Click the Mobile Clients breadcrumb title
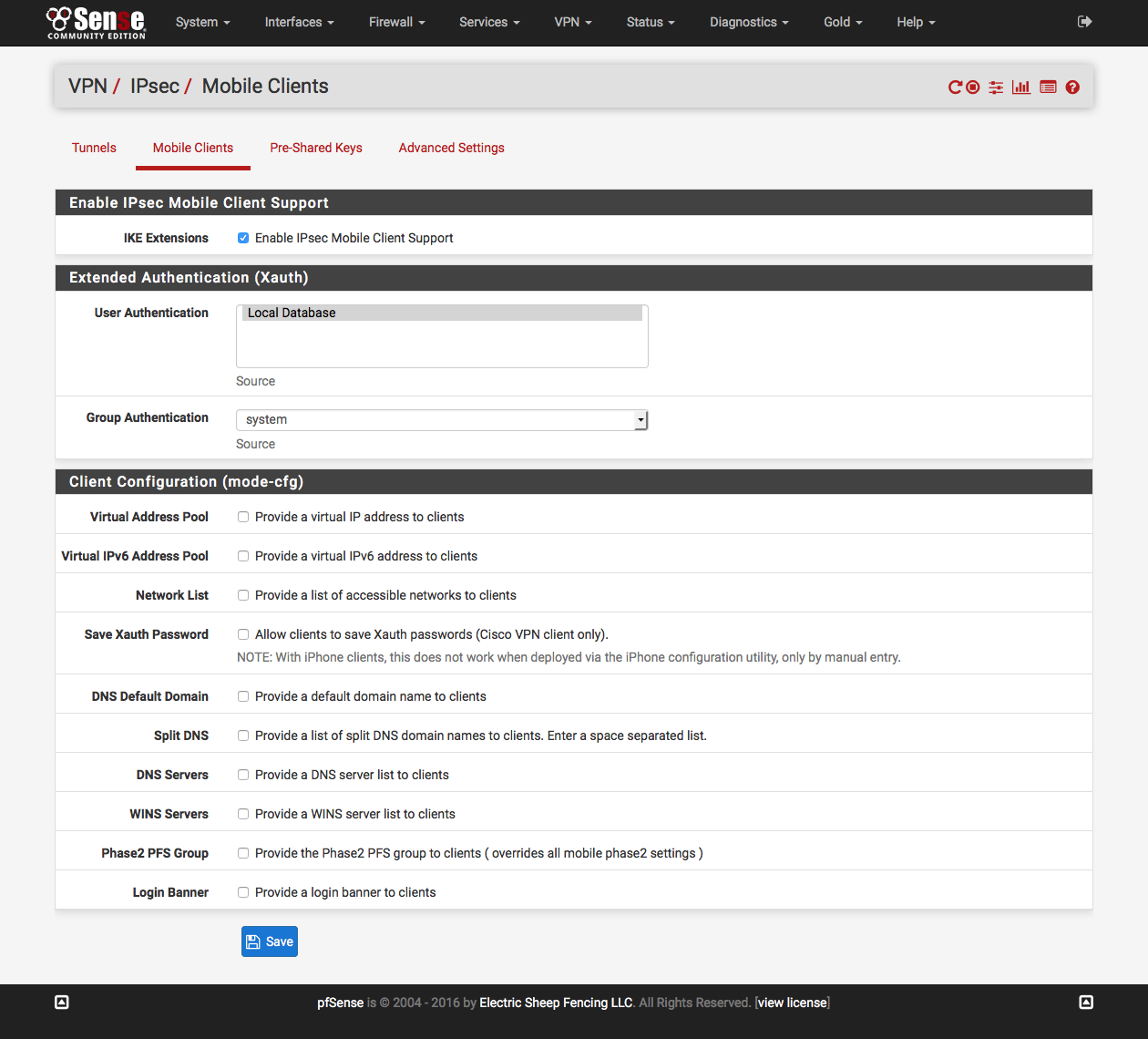1148x1039 pixels. tap(265, 86)
